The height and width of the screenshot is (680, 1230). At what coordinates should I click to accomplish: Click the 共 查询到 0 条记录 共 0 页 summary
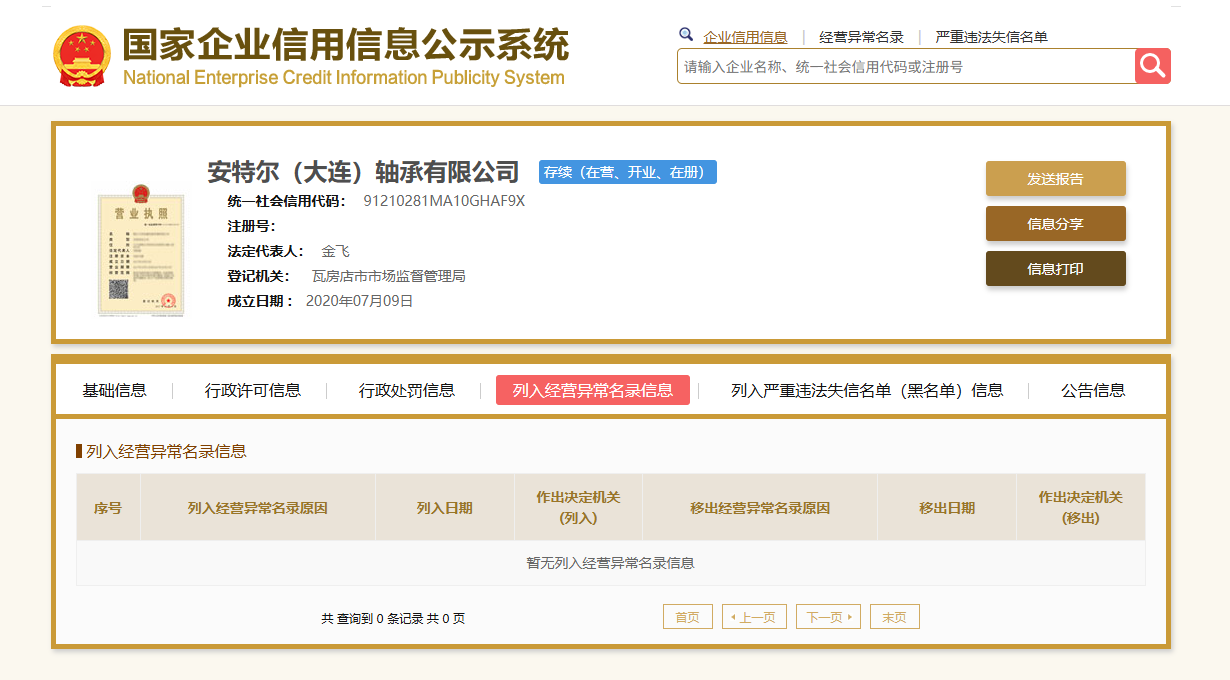point(393,619)
